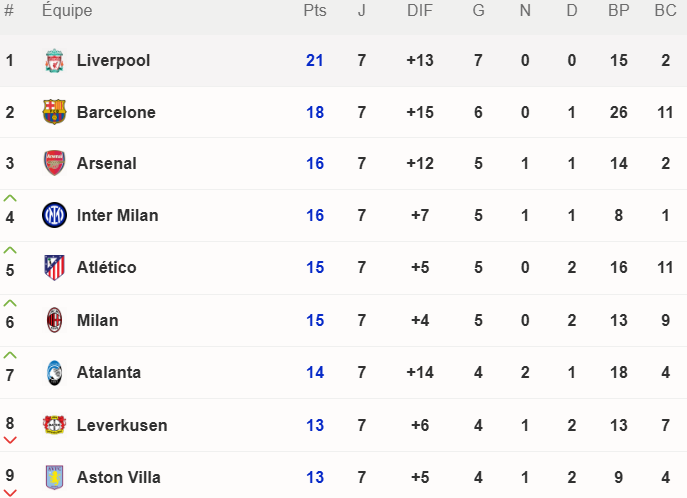Click the Liverpool club crest
Viewport: 687px width, 498px height.
[54, 60]
